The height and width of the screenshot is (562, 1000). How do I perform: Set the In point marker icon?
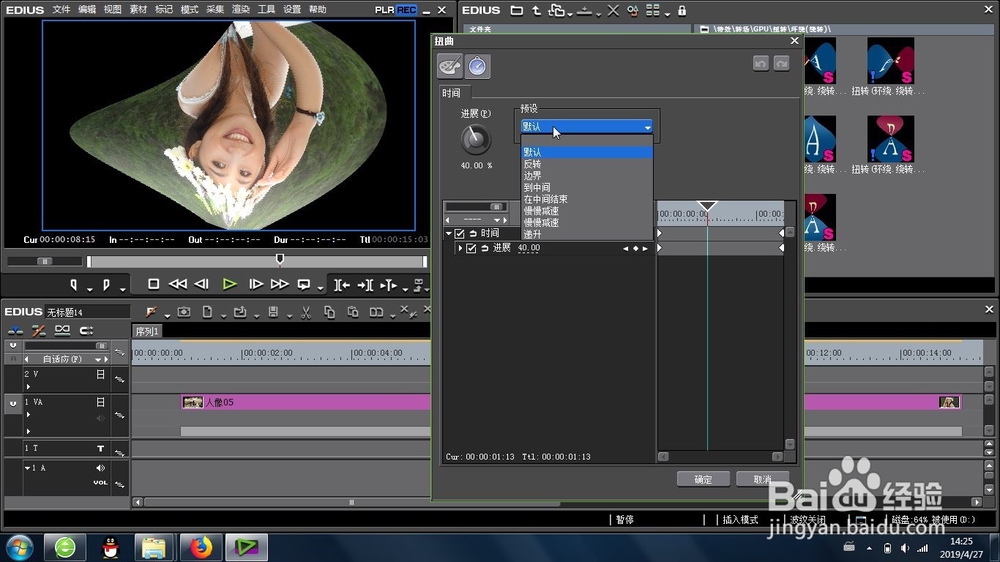point(74,285)
